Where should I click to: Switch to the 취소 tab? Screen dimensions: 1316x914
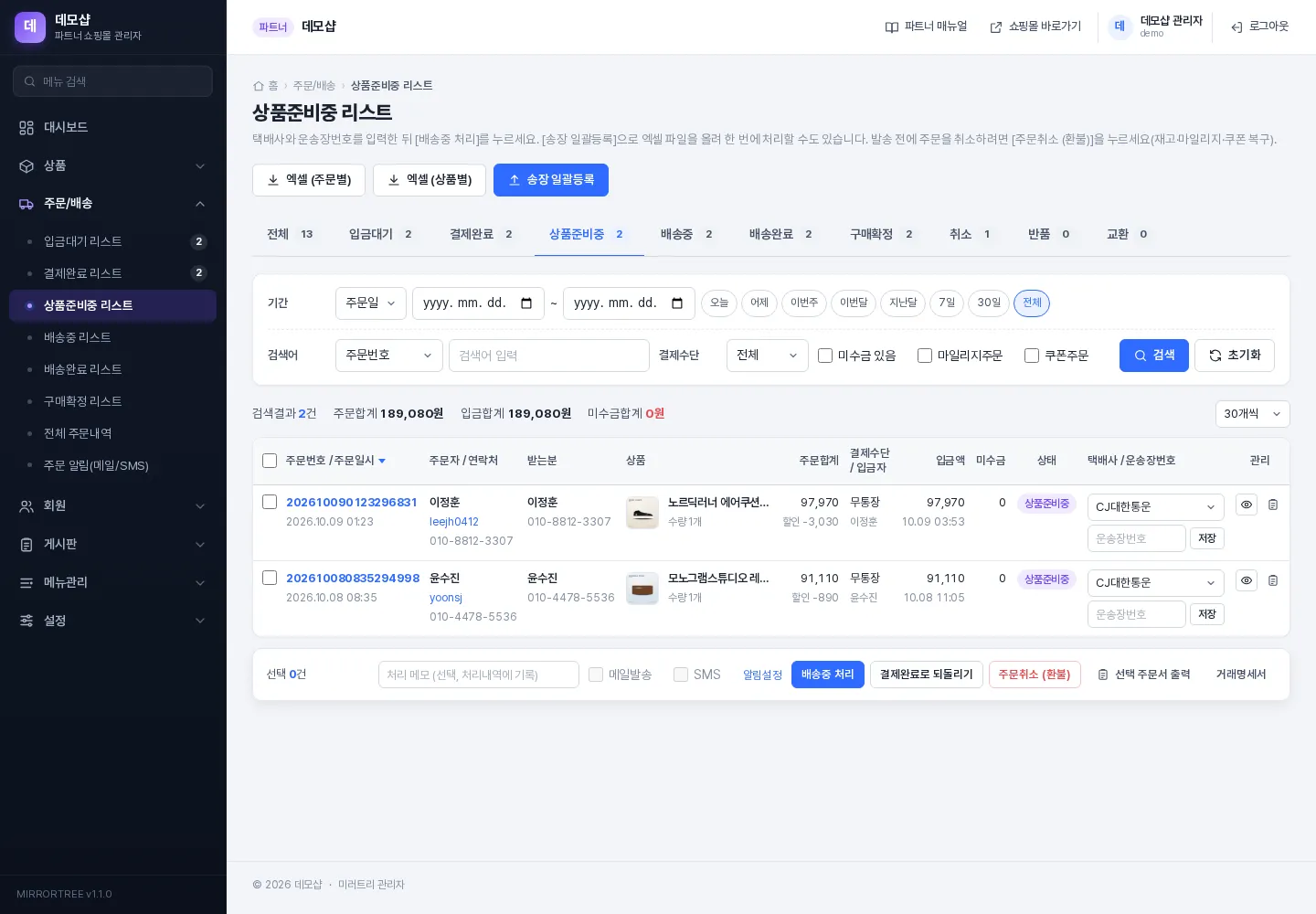pyautogui.click(x=970, y=235)
